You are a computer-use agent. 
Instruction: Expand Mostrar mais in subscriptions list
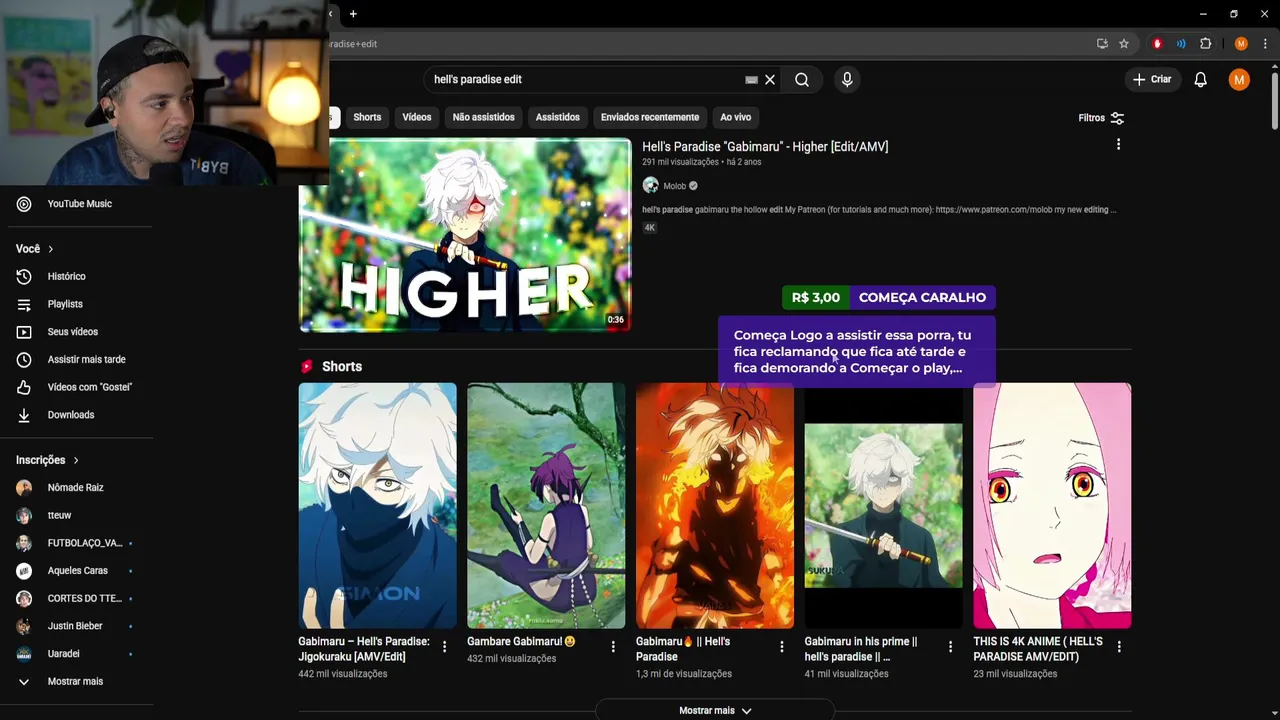[x=77, y=682]
